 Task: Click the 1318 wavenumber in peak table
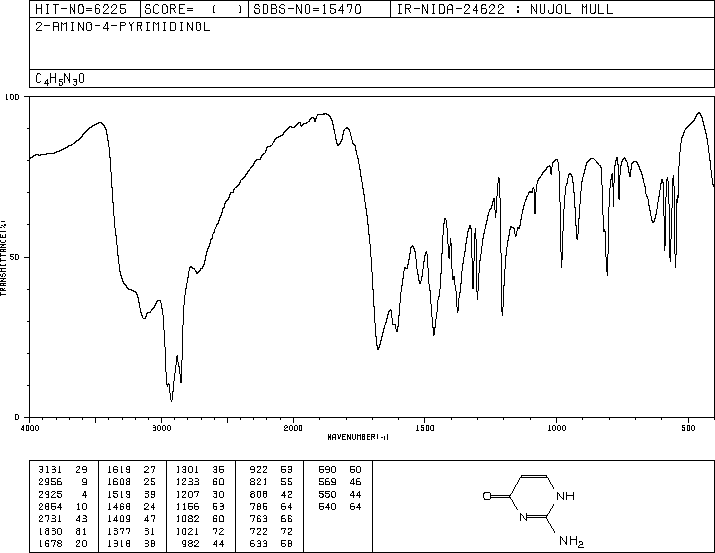[119, 543]
